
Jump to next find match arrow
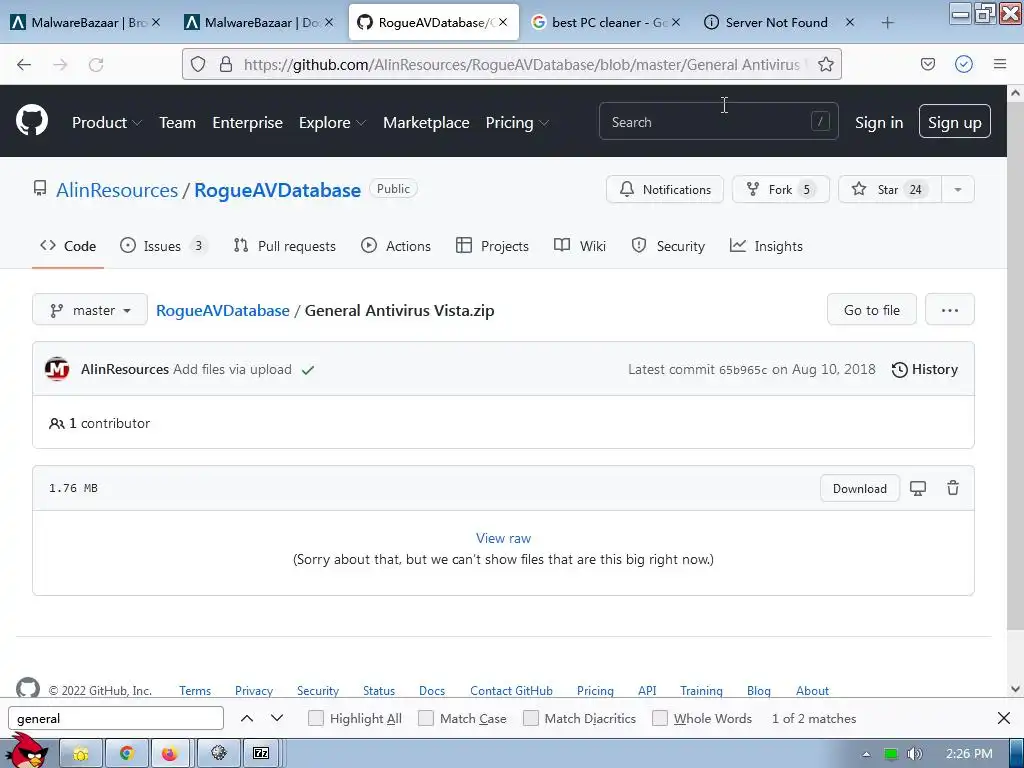pyautogui.click(x=277, y=718)
